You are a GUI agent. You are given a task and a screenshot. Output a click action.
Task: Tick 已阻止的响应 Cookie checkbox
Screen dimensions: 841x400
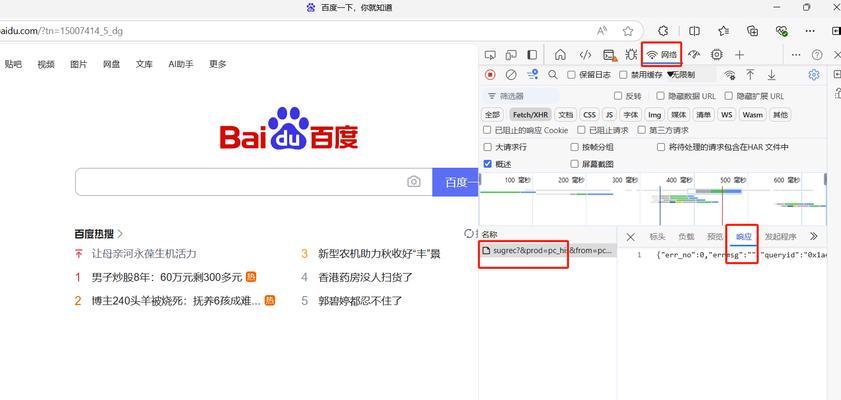coord(487,130)
